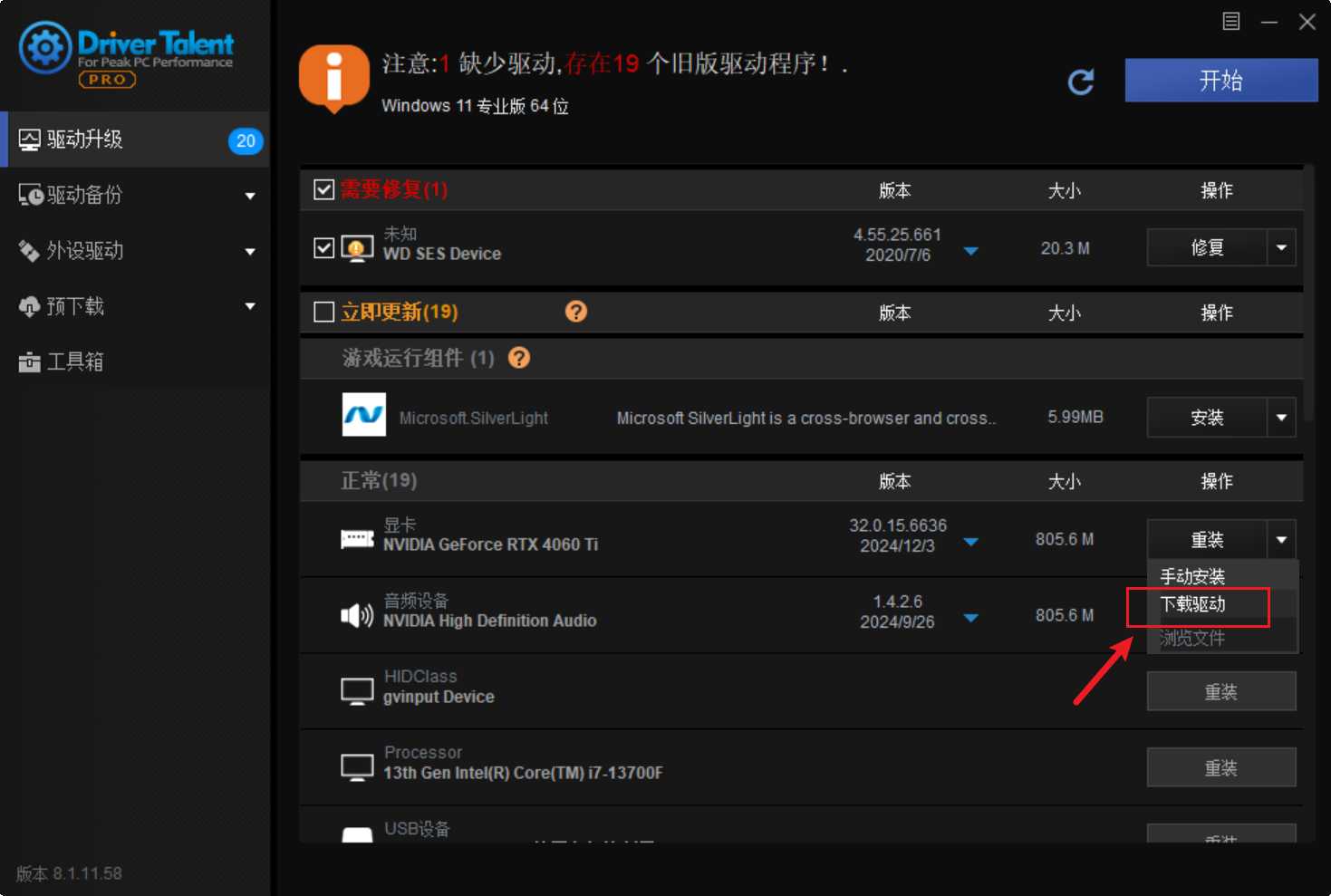The height and width of the screenshot is (896, 1331).
Task: Check the 立即更新(19) checkbox
Action: [x=323, y=312]
